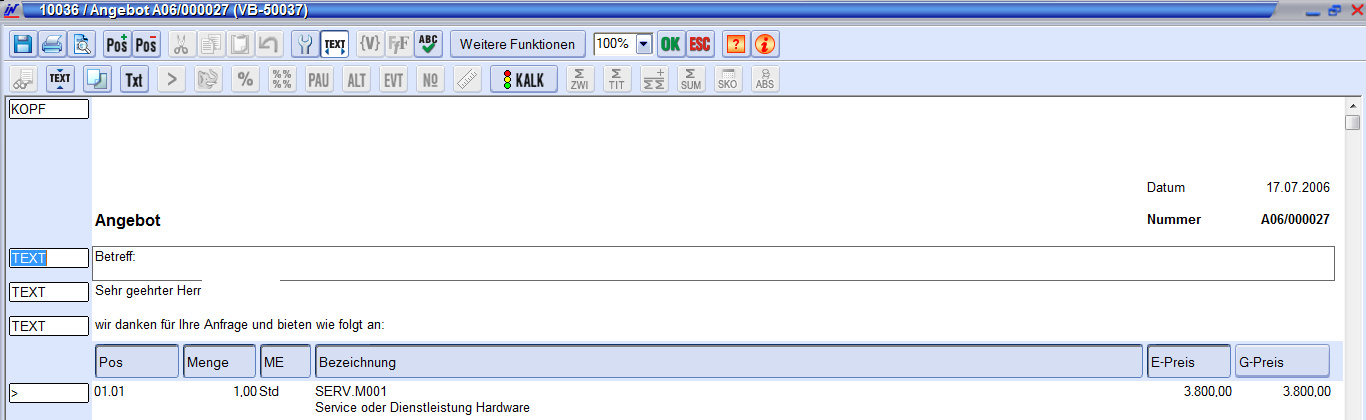
Task: Open print preview with the magnifier icon
Action: click(x=81, y=44)
